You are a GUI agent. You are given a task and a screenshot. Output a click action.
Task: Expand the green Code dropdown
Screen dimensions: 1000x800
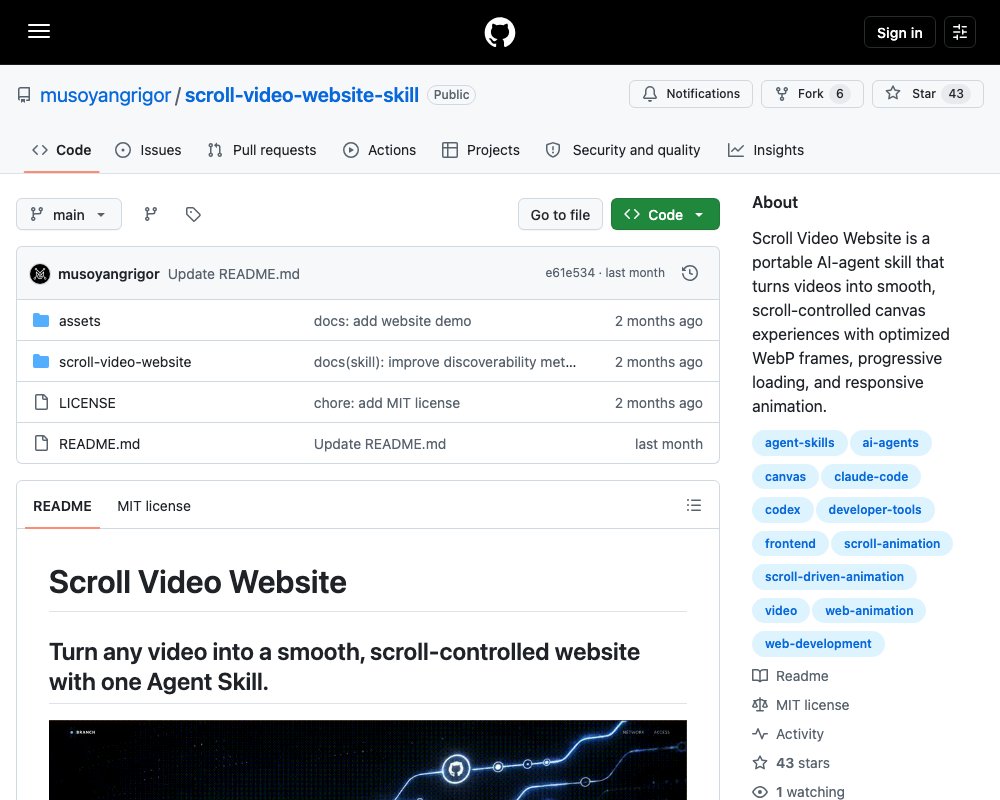(665, 214)
